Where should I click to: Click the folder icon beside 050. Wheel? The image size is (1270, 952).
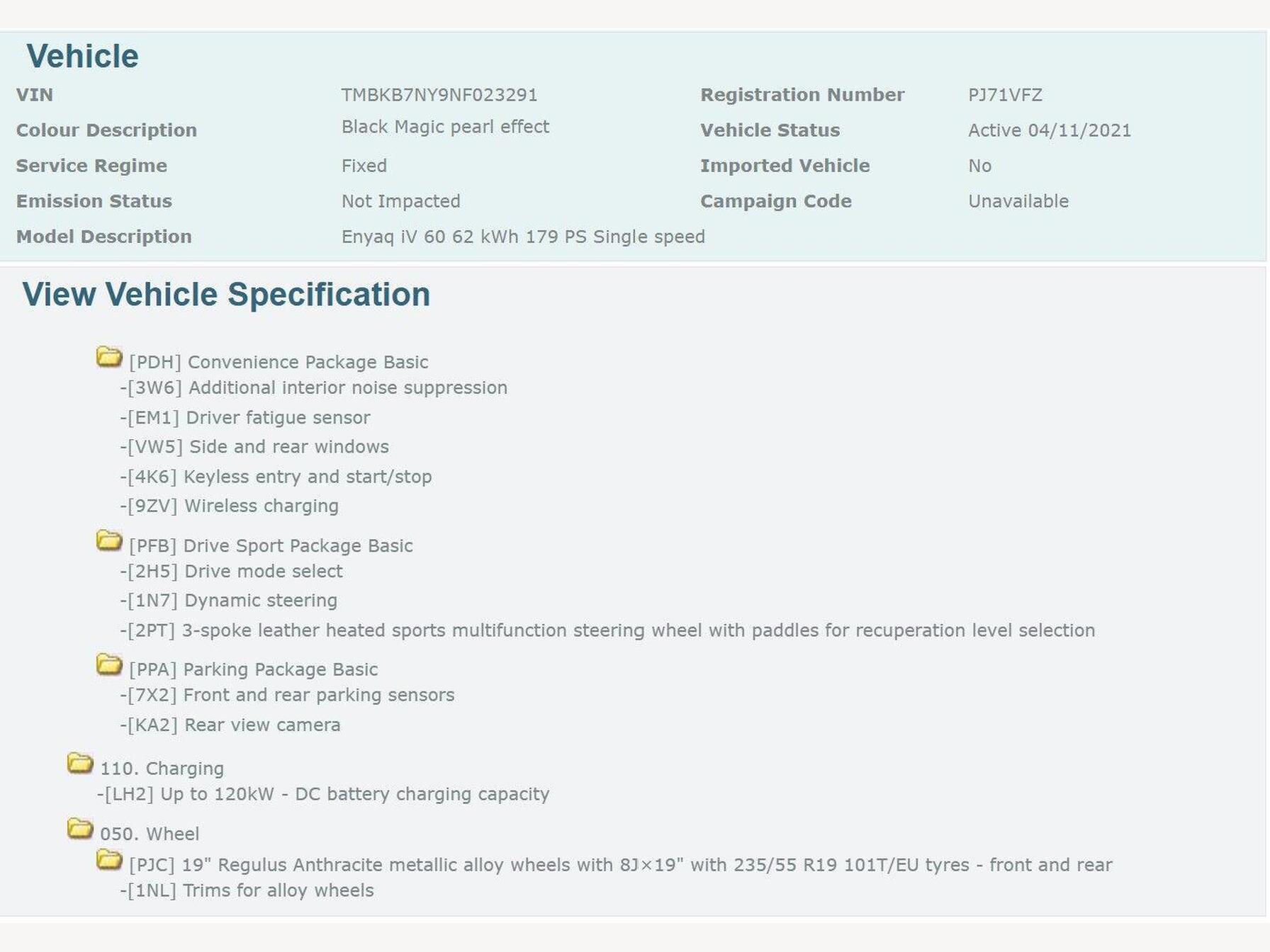click(x=80, y=829)
